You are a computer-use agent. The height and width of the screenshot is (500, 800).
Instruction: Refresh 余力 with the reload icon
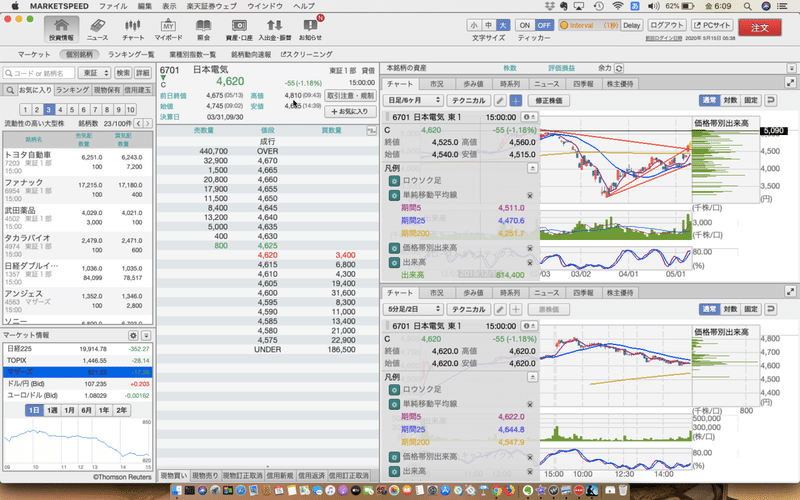coord(619,68)
